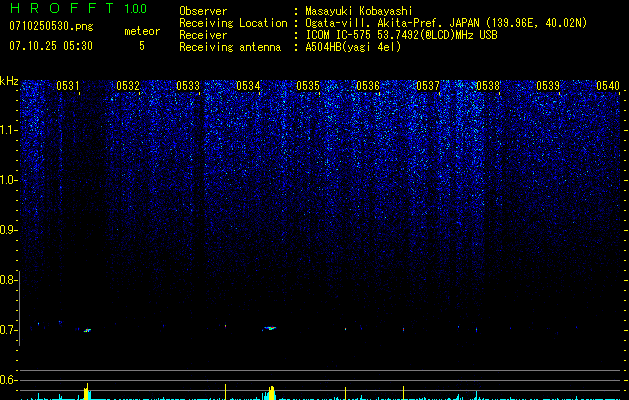Click the 0538 time marker
The width and height of the screenshot is (629, 400).
tap(488, 86)
